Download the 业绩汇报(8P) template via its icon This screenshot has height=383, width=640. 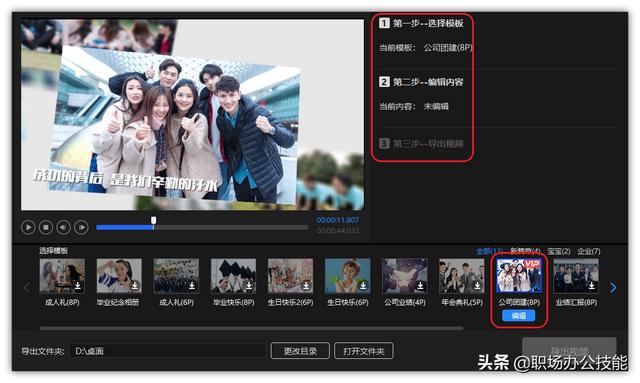coord(592,286)
